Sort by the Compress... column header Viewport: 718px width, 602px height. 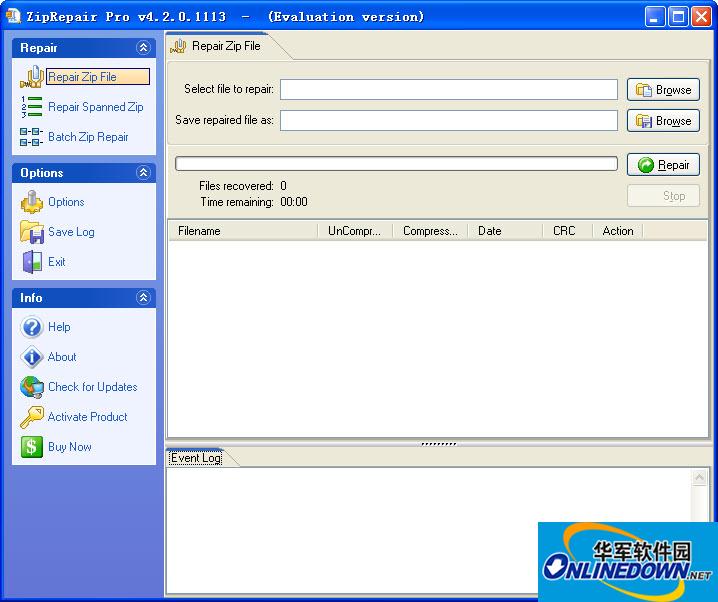(x=430, y=231)
